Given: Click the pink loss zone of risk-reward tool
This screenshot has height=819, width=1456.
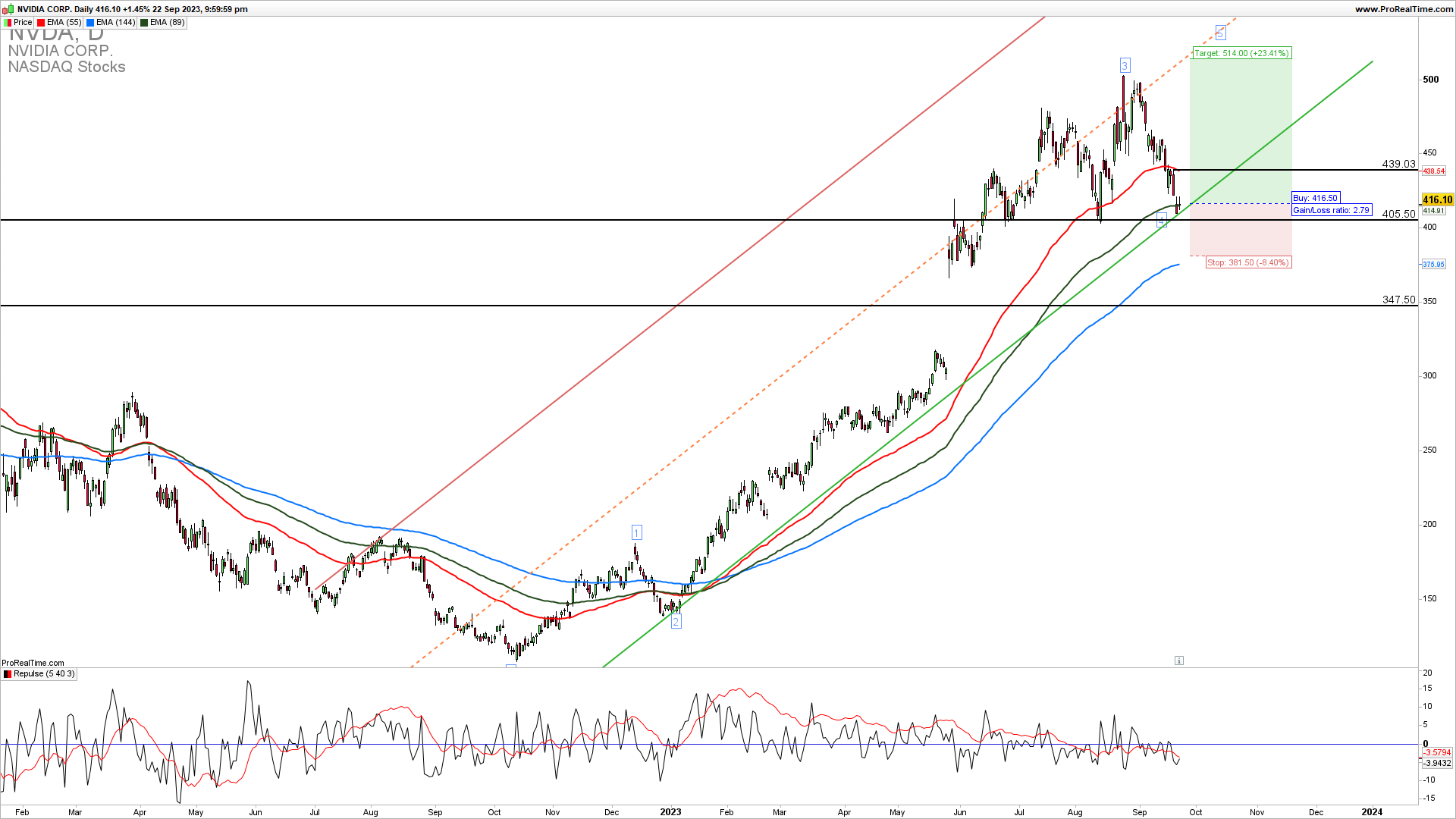Looking at the screenshot, I should tap(1241, 231).
